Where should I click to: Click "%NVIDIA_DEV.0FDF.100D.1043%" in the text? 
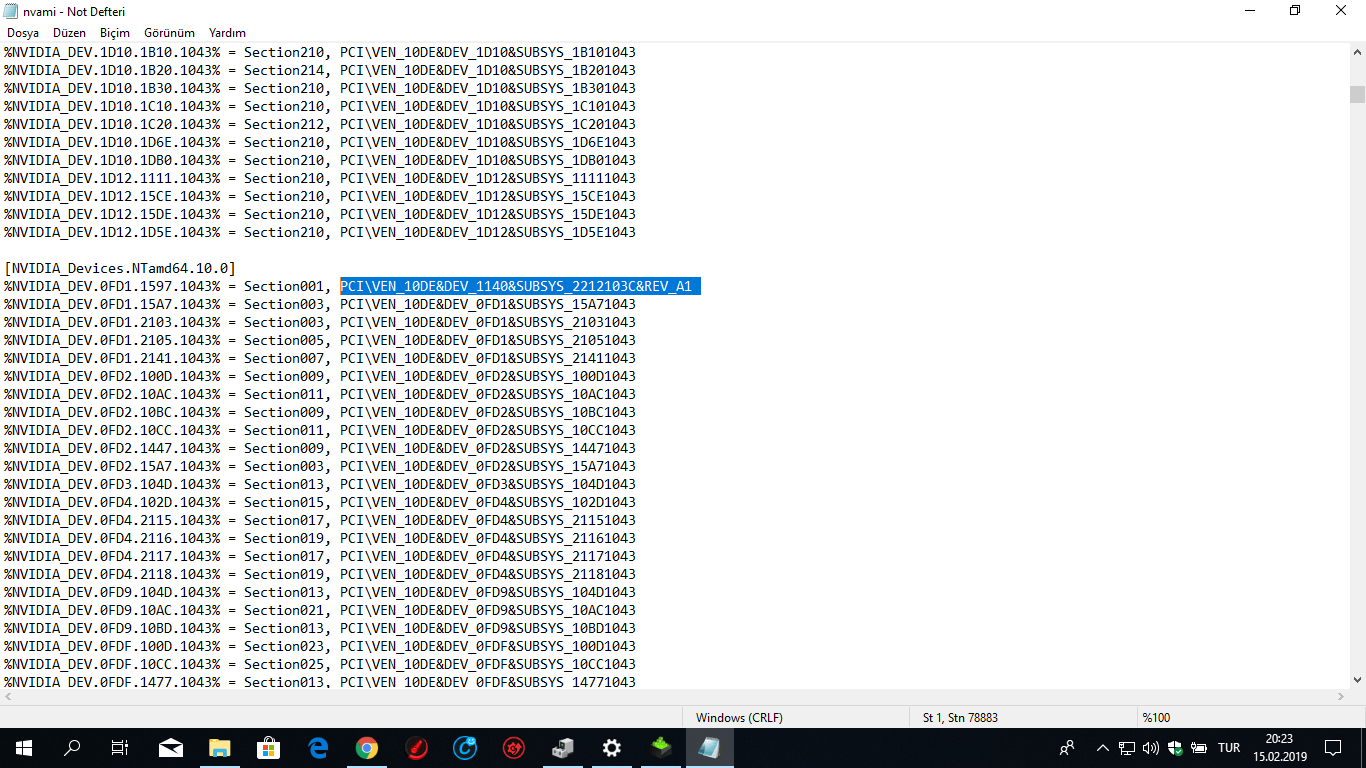click(x=112, y=646)
